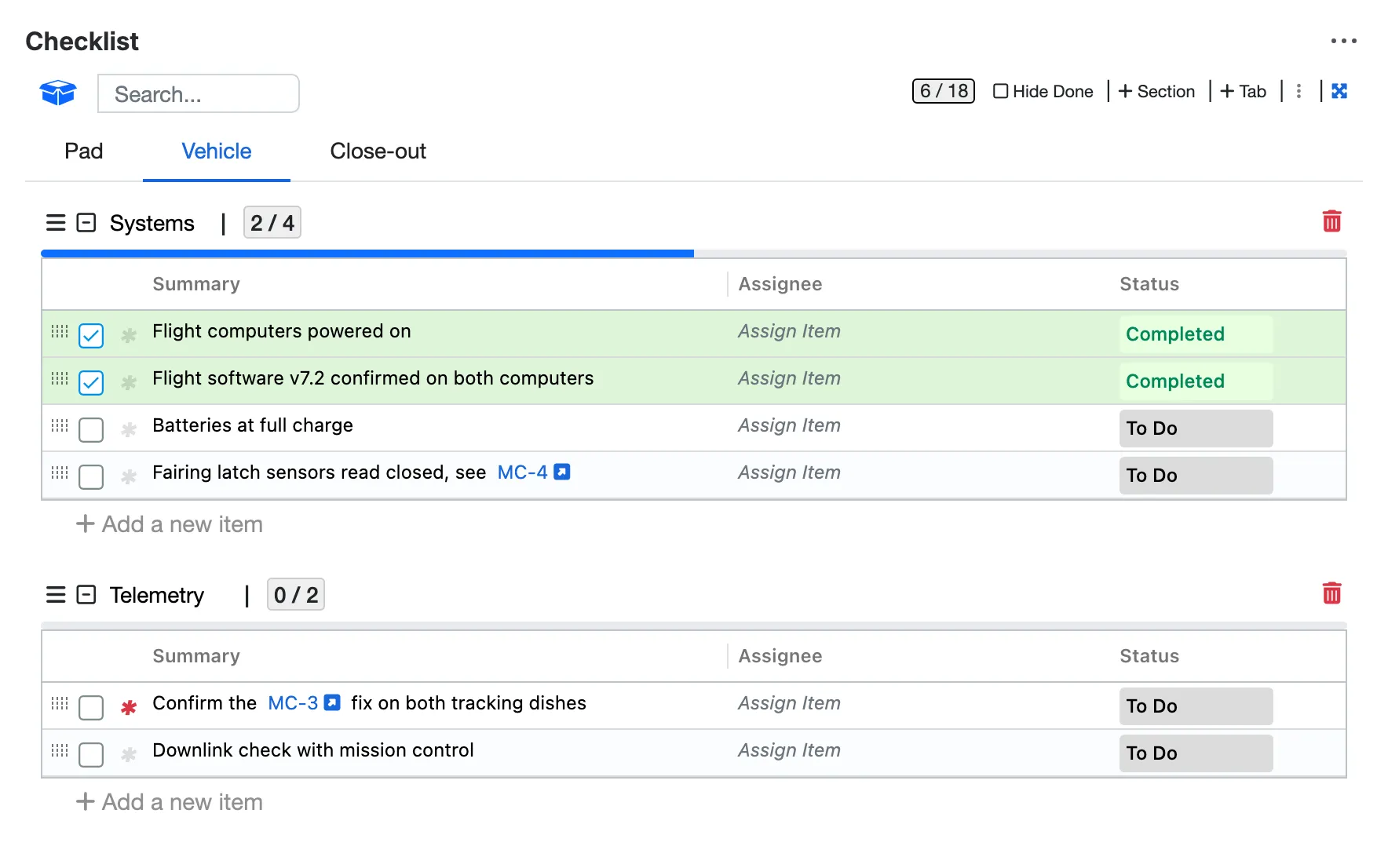The image size is (1388, 868).
Task: Grab the drag handle of Batteries at full charge
Action: pos(60,425)
